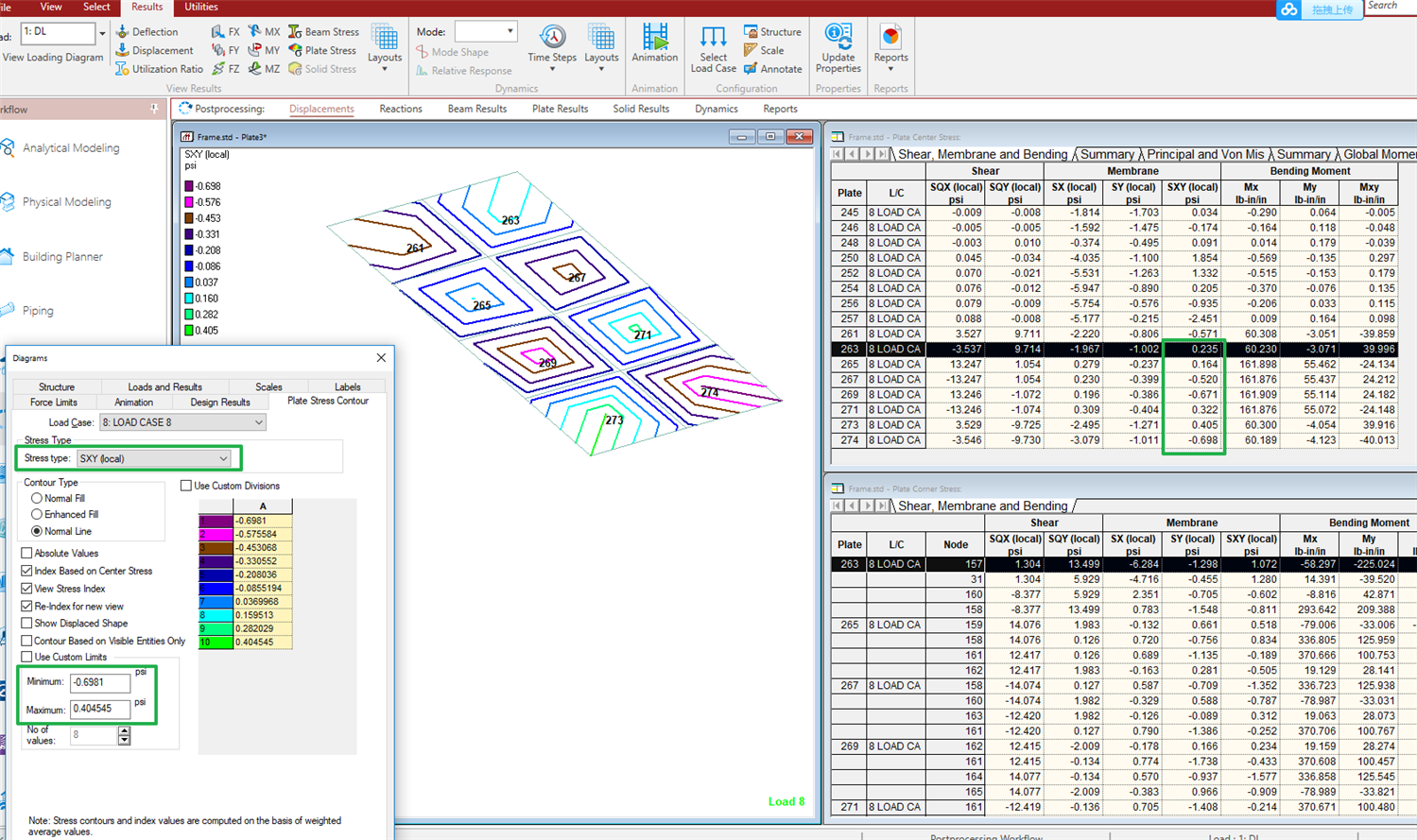Open Analytical Modeling workflow
The height and width of the screenshot is (840, 1417).
click(x=71, y=148)
